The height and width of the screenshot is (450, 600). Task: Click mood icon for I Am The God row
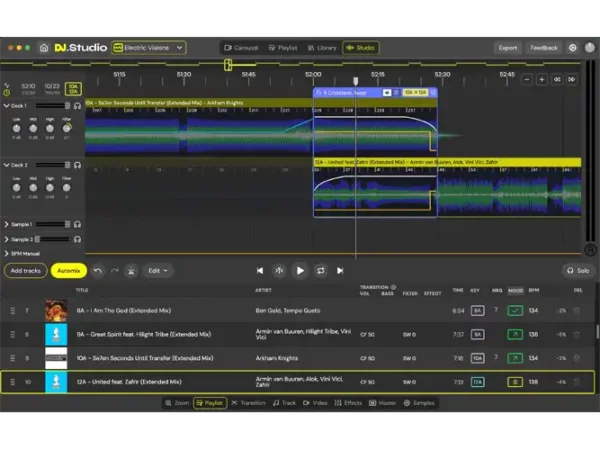[x=515, y=311]
